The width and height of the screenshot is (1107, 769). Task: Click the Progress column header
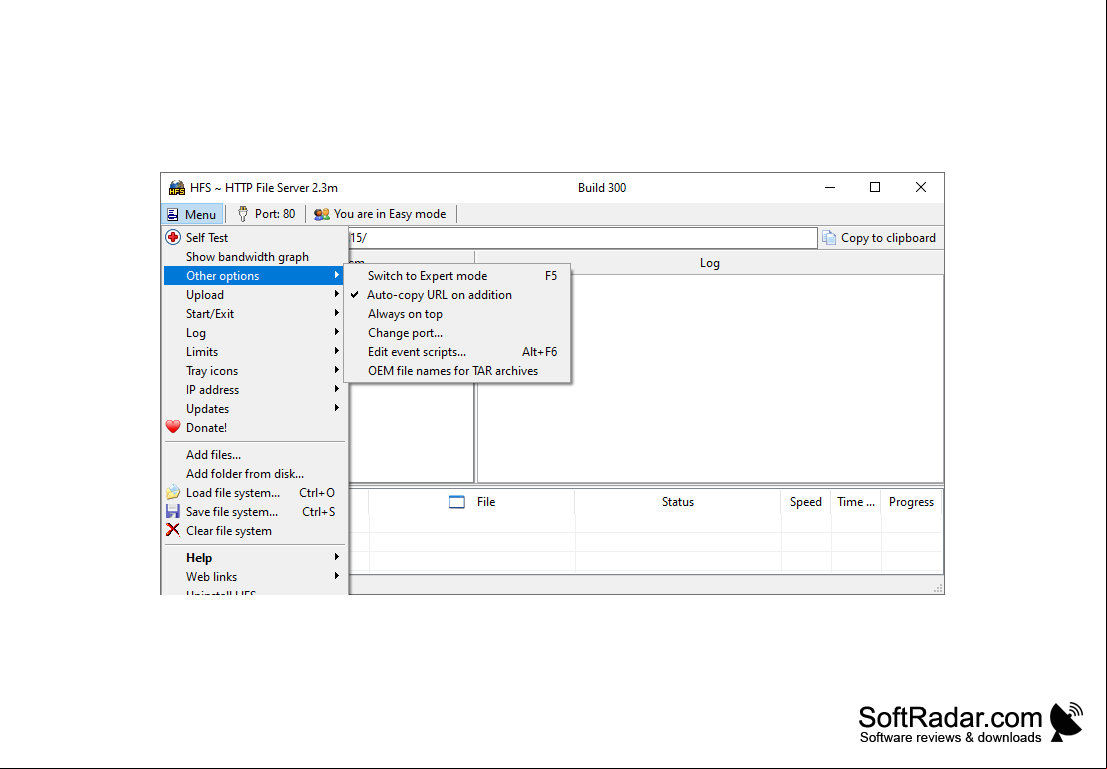point(911,502)
